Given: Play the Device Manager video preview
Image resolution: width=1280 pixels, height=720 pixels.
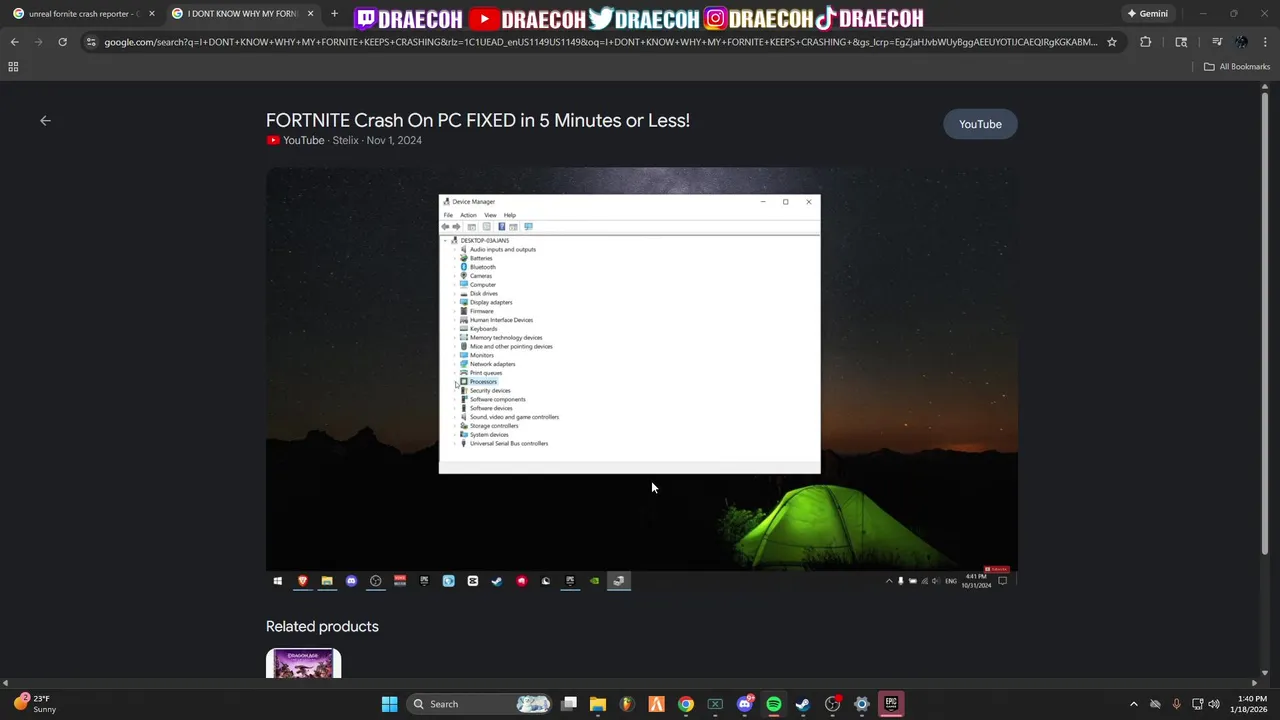Looking at the screenshot, I should (x=642, y=378).
